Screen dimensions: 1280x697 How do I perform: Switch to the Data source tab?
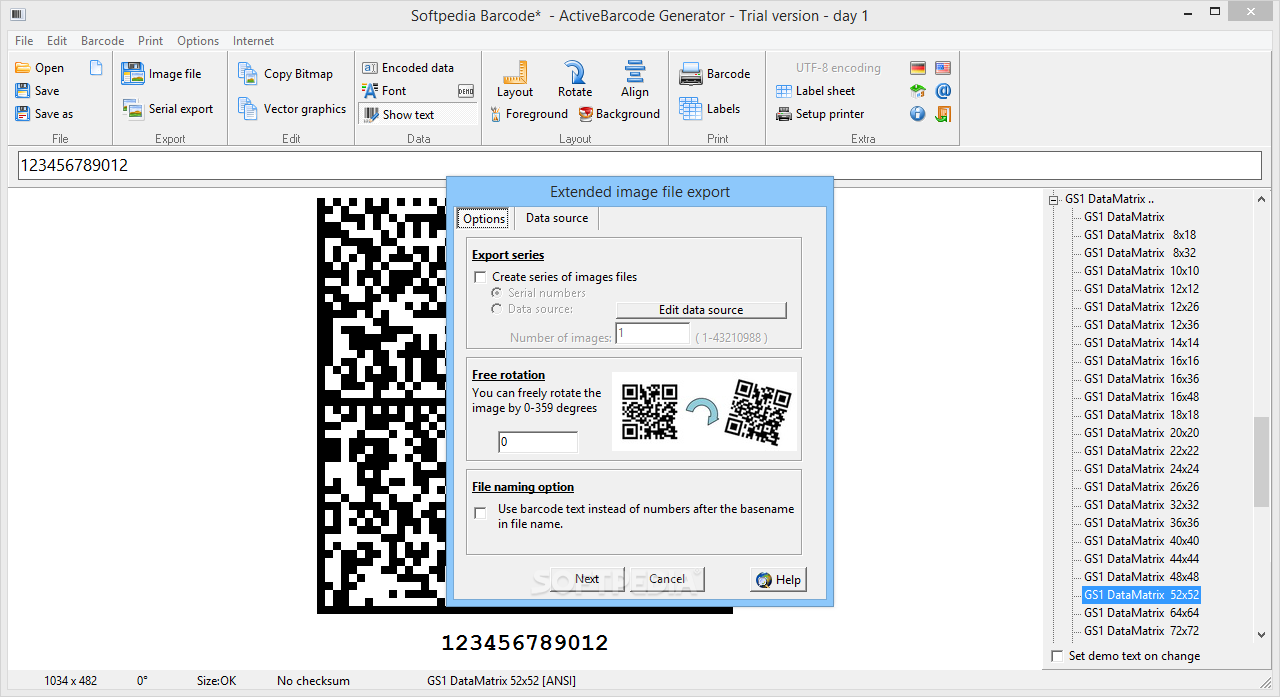[x=557, y=218]
